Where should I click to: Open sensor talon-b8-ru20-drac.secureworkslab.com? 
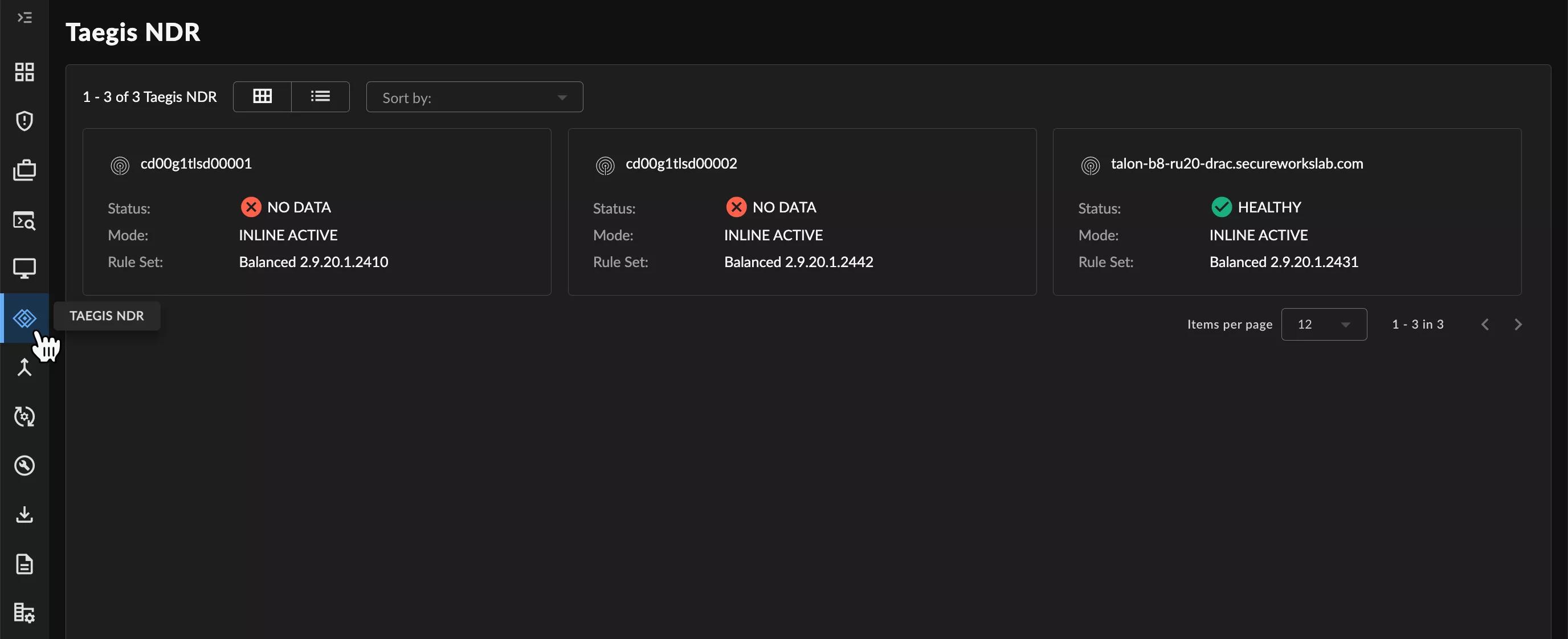click(1237, 163)
